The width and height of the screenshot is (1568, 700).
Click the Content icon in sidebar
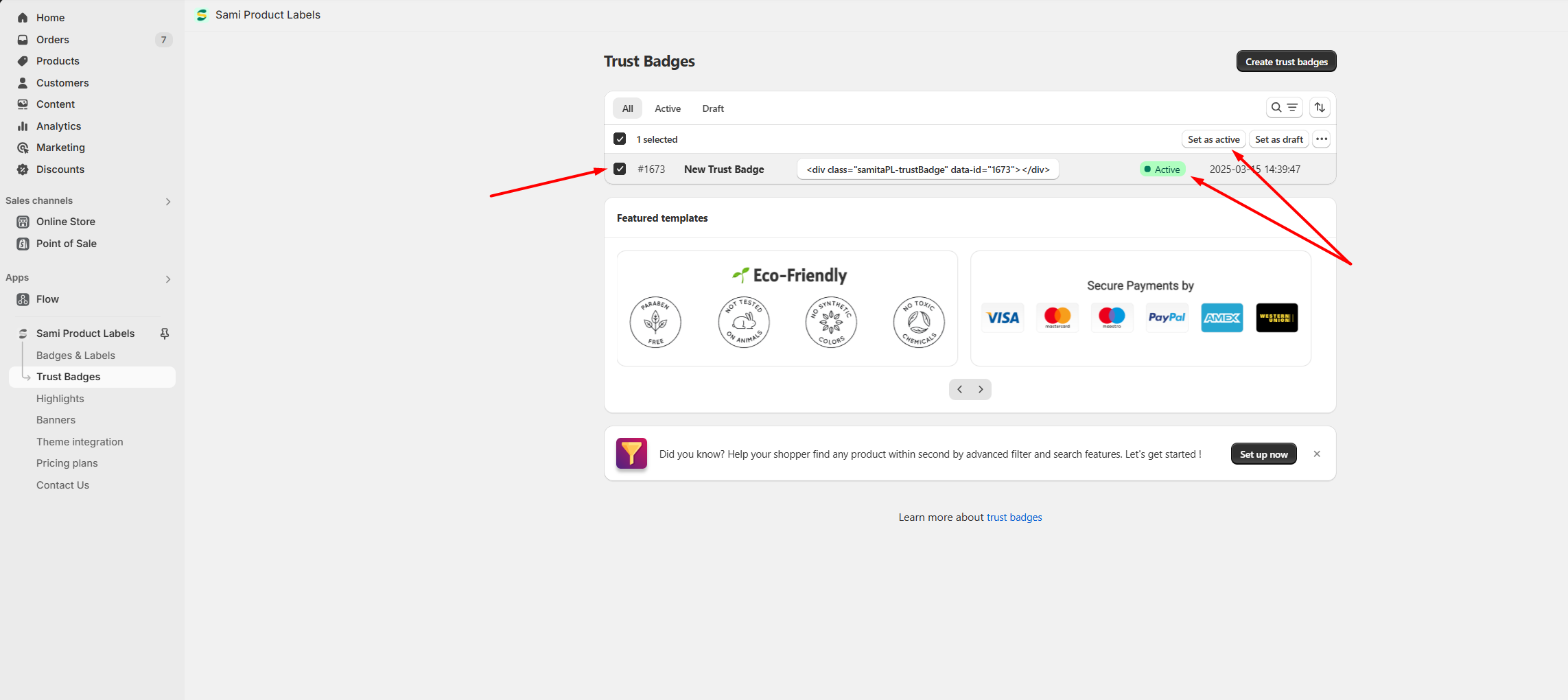coord(23,104)
